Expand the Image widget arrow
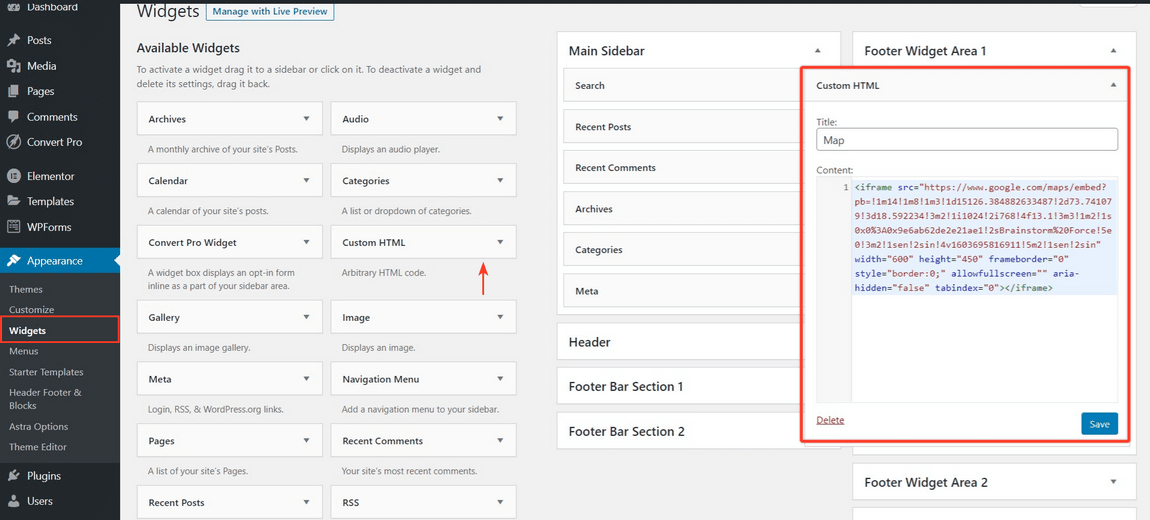 tap(500, 318)
